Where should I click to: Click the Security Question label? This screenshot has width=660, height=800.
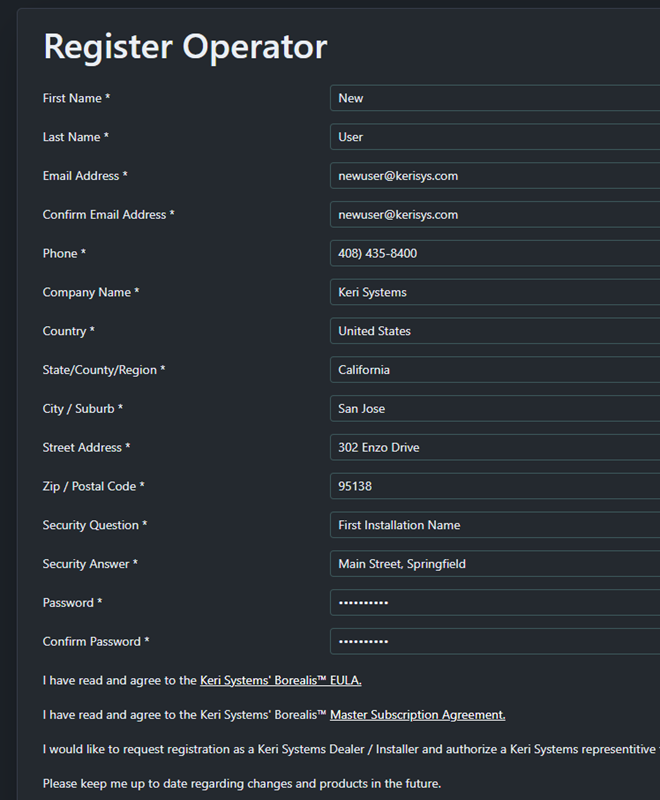click(95, 524)
